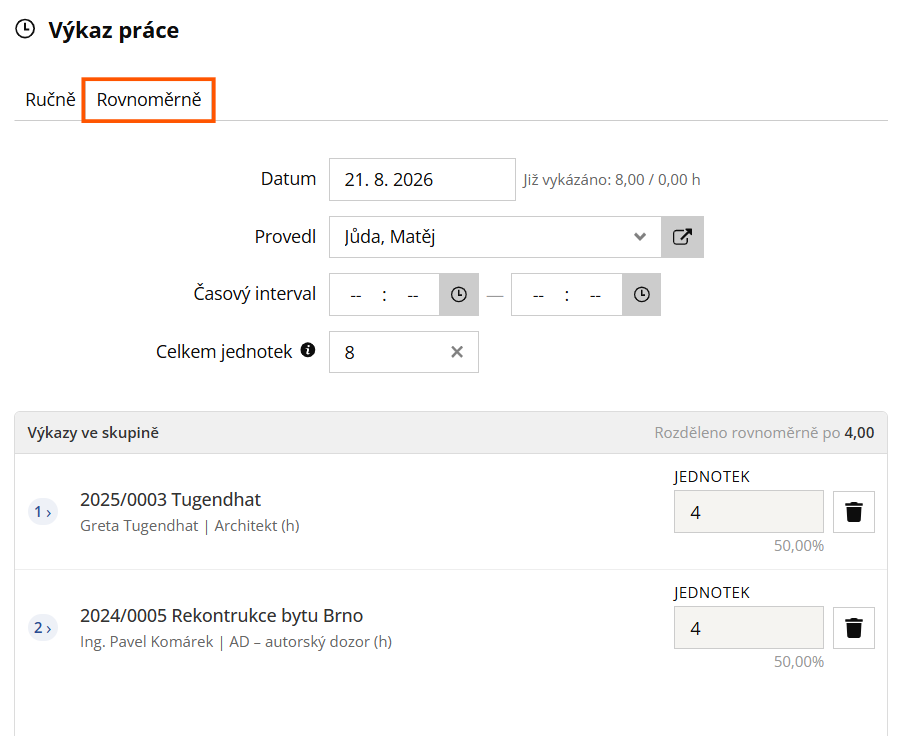Select the Rovnoměrně tab
Viewport: 897px width, 736px height.
(x=149, y=100)
